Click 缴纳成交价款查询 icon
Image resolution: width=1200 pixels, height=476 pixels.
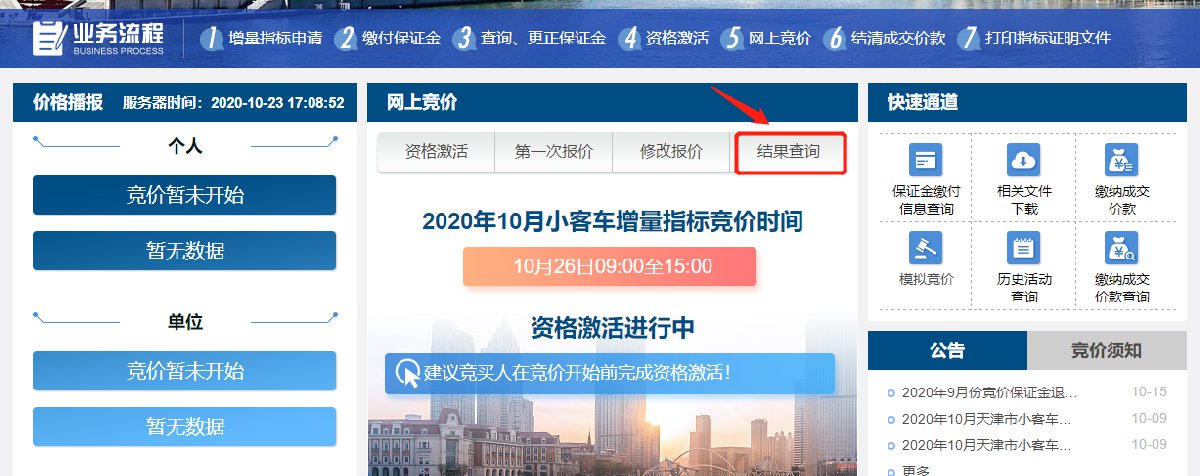click(1122, 247)
